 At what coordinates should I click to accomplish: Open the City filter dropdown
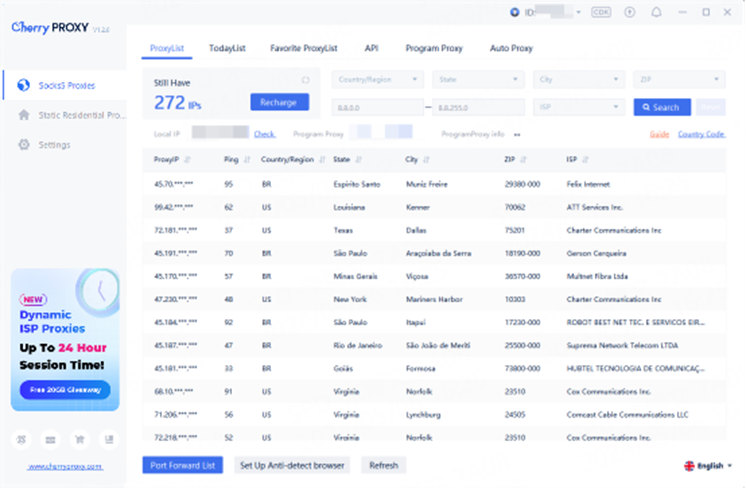click(x=579, y=79)
